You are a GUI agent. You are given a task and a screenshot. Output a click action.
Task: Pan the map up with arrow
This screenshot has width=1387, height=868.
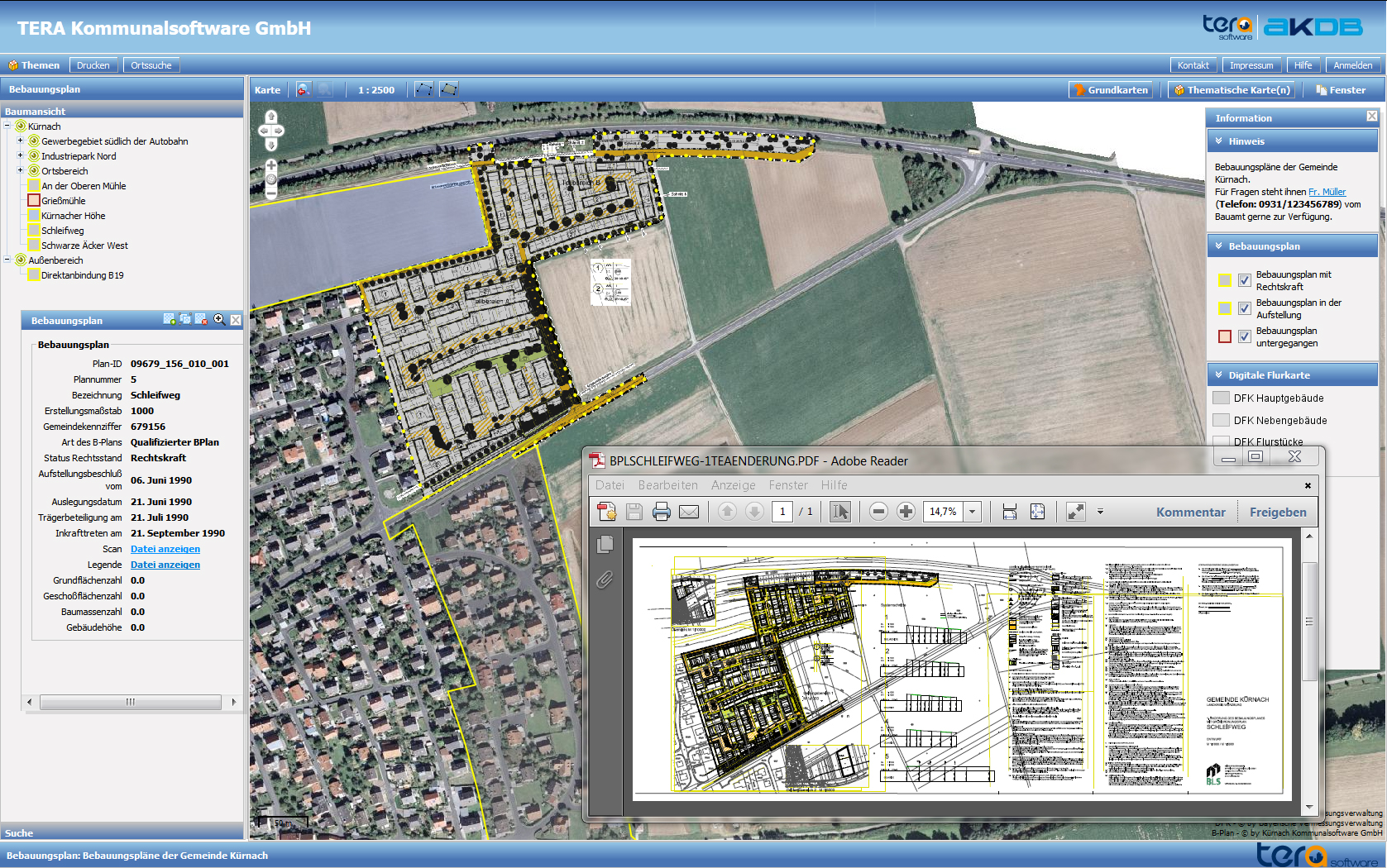click(271, 117)
